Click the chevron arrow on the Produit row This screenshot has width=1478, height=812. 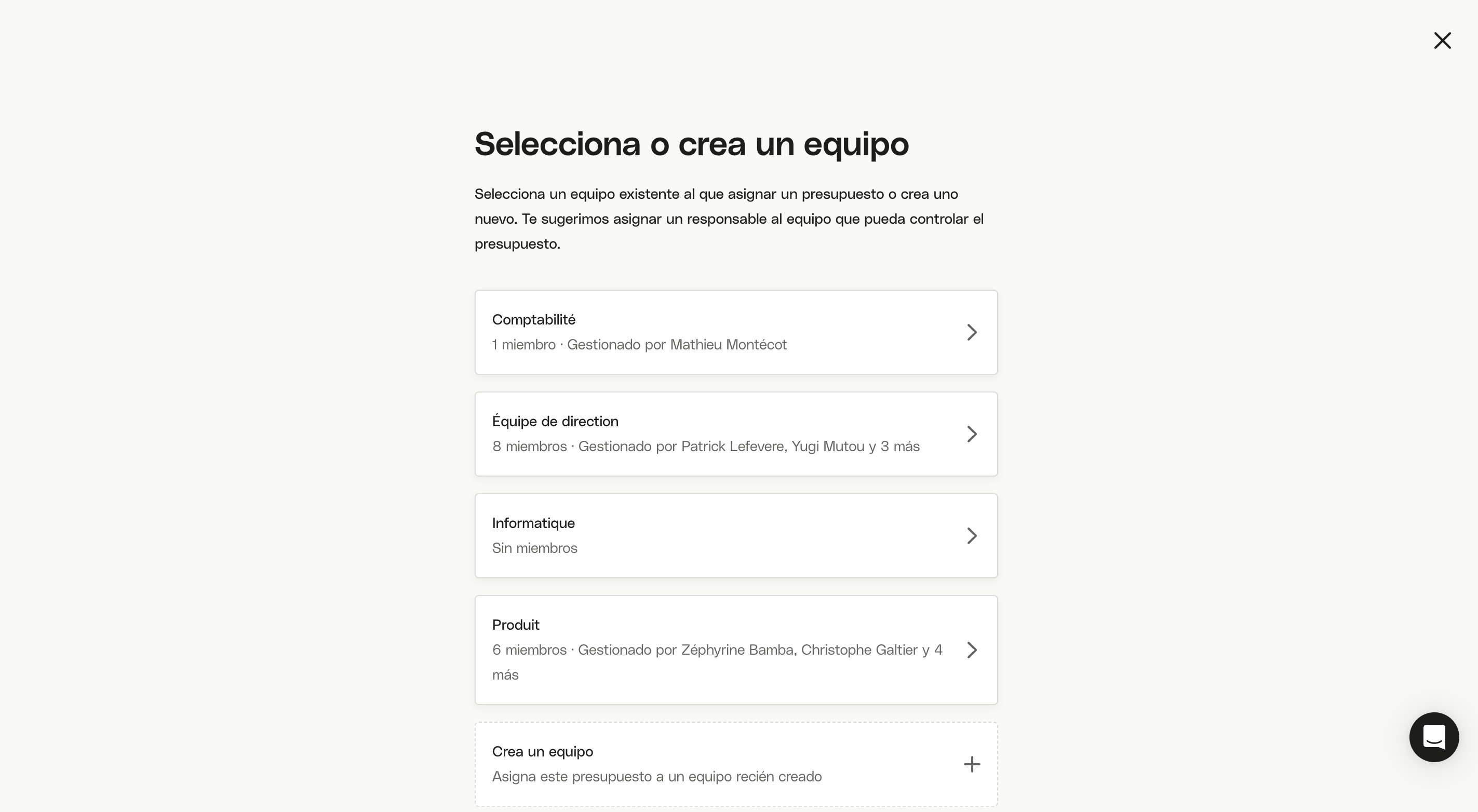tap(971, 649)
